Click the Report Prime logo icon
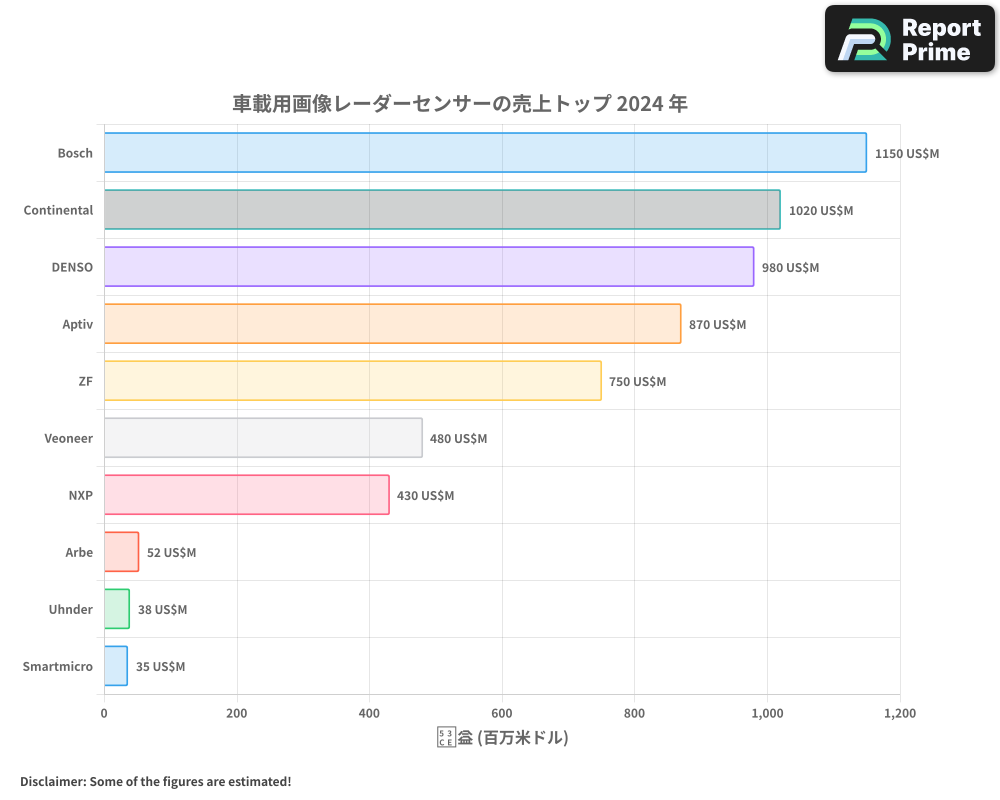Viewport: 1000px width, 800px height. coord(862,38)
